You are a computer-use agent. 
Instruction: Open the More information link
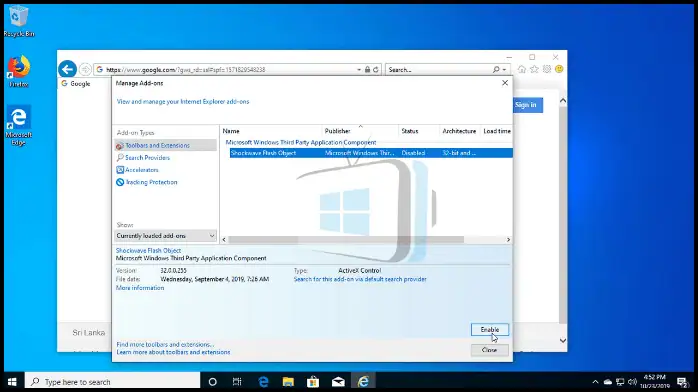pyautogui.click(x=140, y=288)
